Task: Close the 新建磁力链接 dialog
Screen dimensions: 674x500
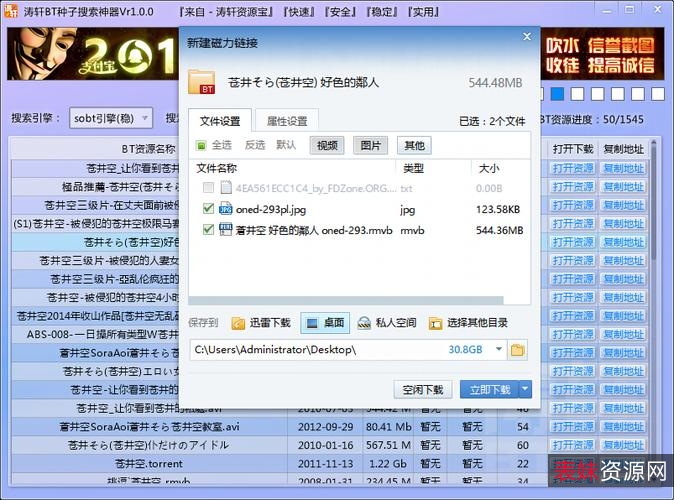Action: [527, 37]
